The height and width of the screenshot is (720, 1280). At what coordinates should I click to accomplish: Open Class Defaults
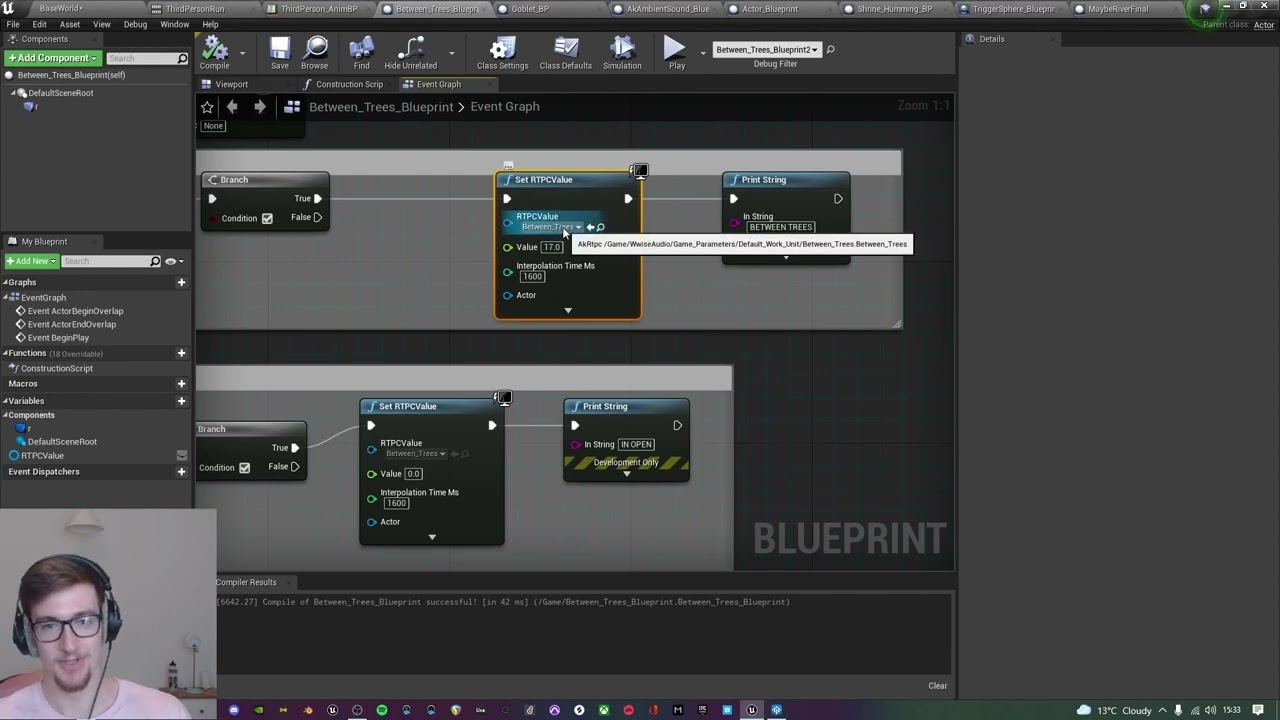click(x=566, y=53)
